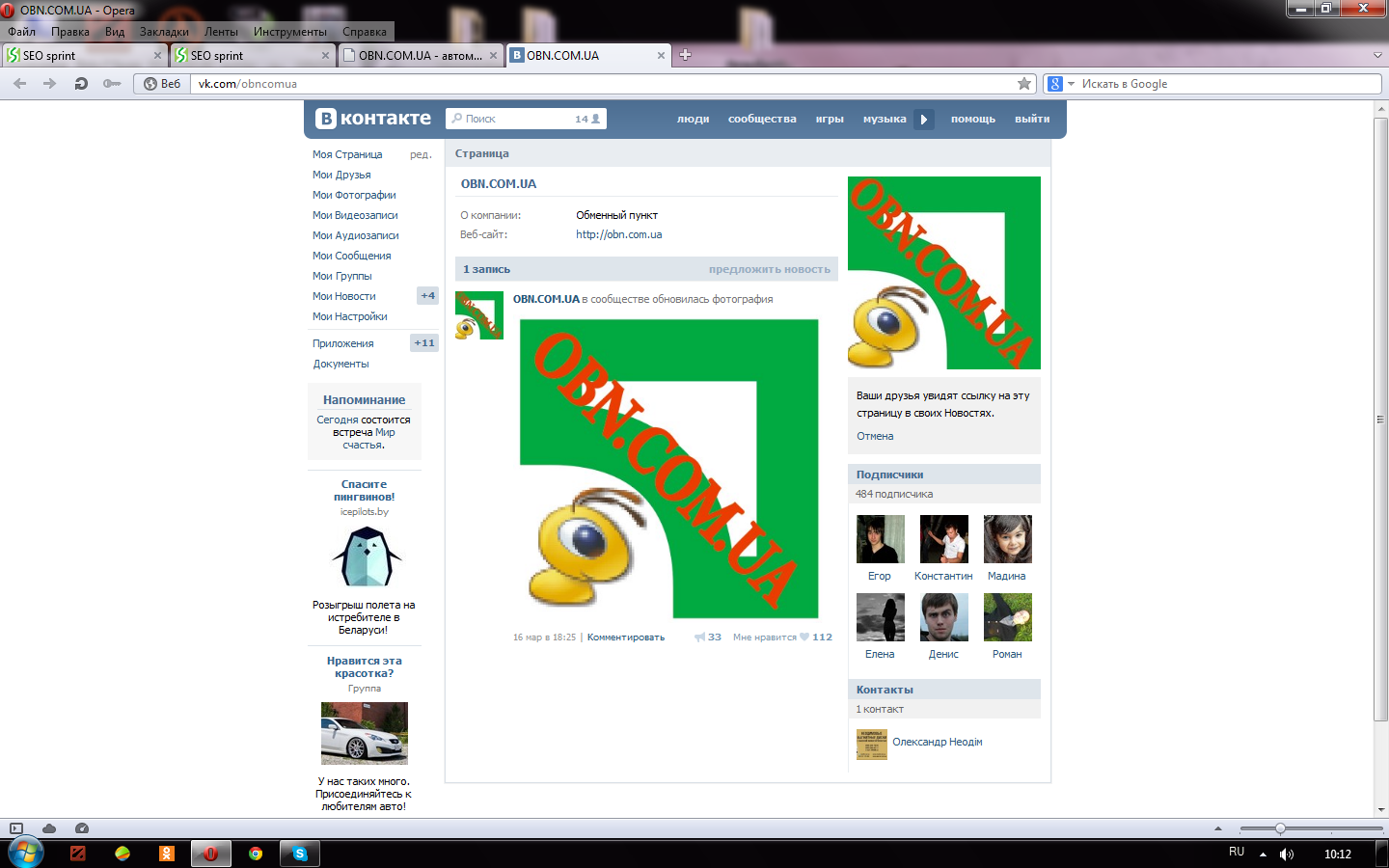Open contact Олександр Неодім
Screen dimensions: 1389x868
click(x=938, y=742)
